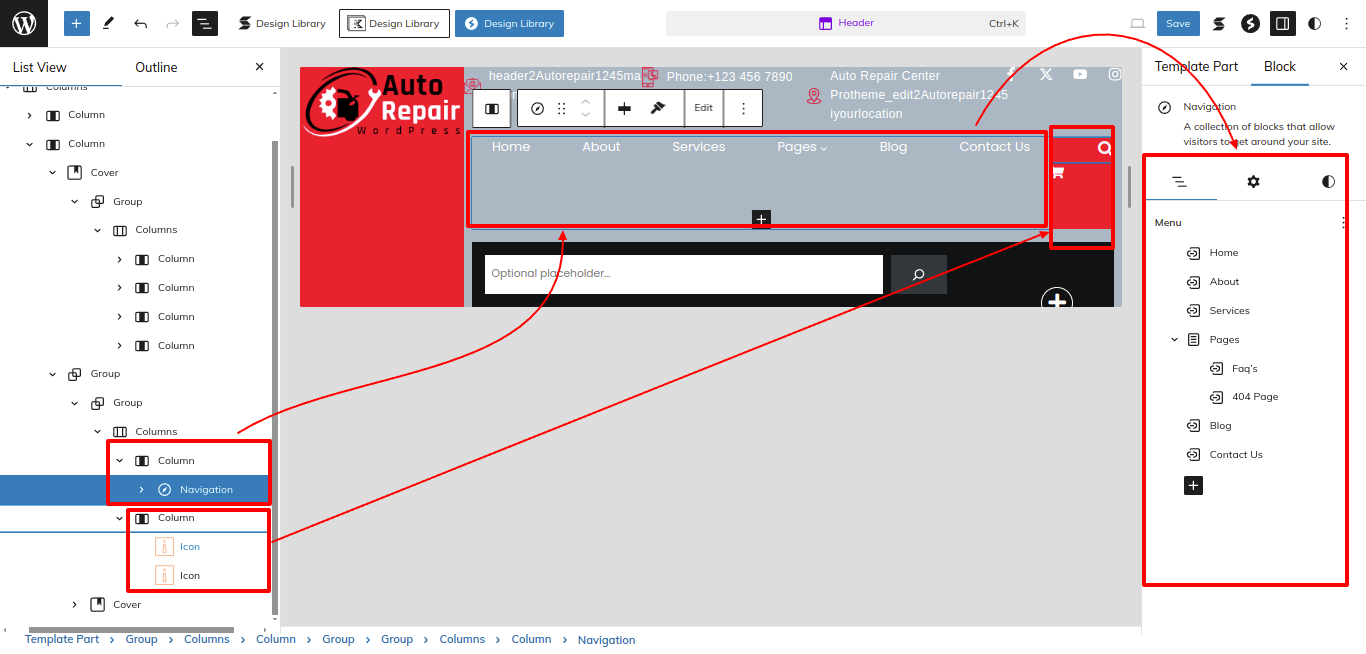The height and width of the screenshot is (654, 1366).
Task: Move the Navigation block down
Action: 586,115
